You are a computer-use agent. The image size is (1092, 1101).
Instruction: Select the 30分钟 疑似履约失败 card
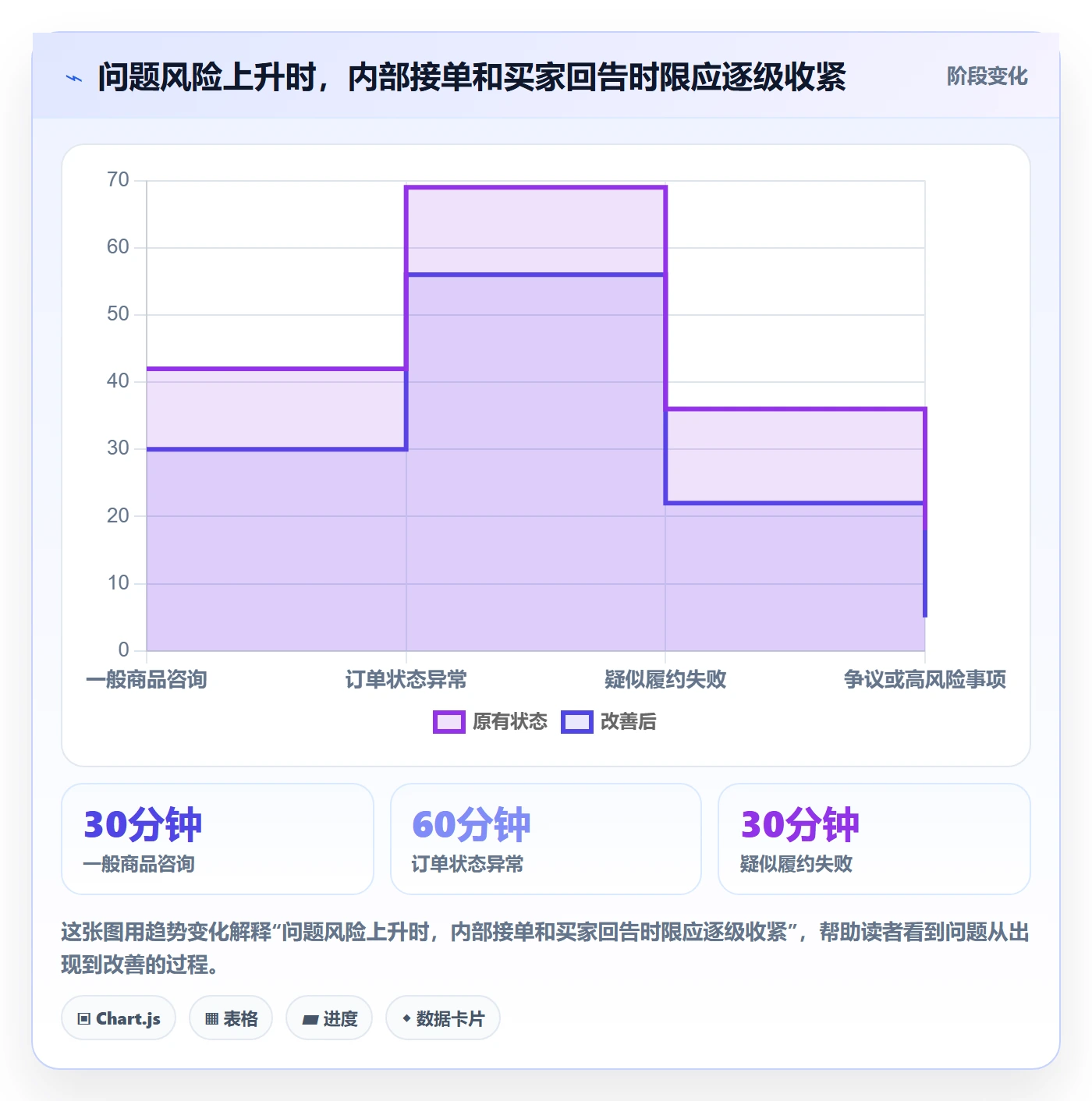tap(874, 839)
